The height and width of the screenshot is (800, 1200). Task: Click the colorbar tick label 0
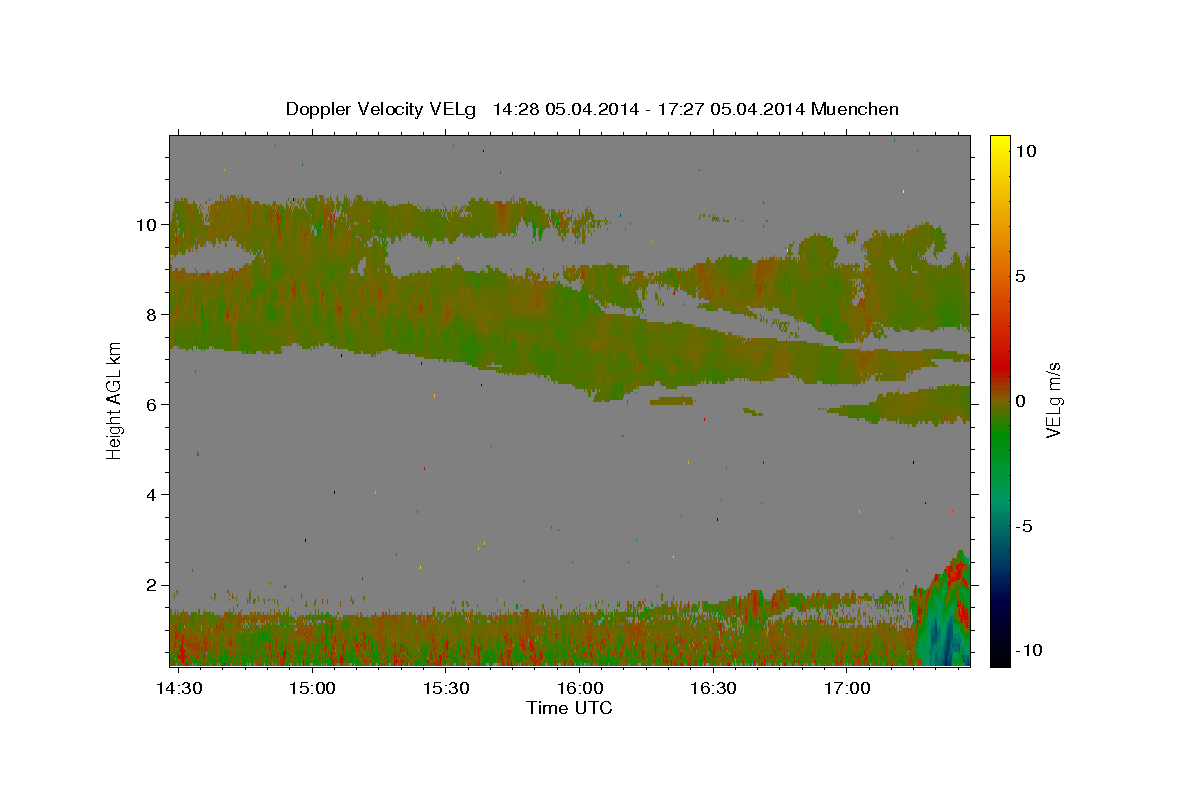[1021, 401]
